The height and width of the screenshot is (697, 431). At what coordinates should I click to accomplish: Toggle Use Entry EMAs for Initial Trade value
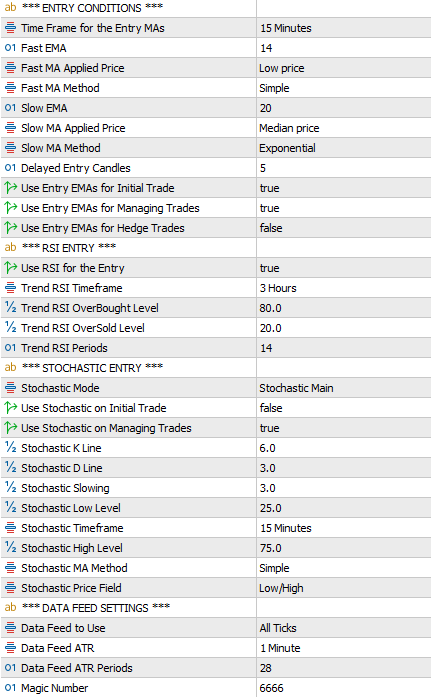pyautogui.click(x=343, y=188)
